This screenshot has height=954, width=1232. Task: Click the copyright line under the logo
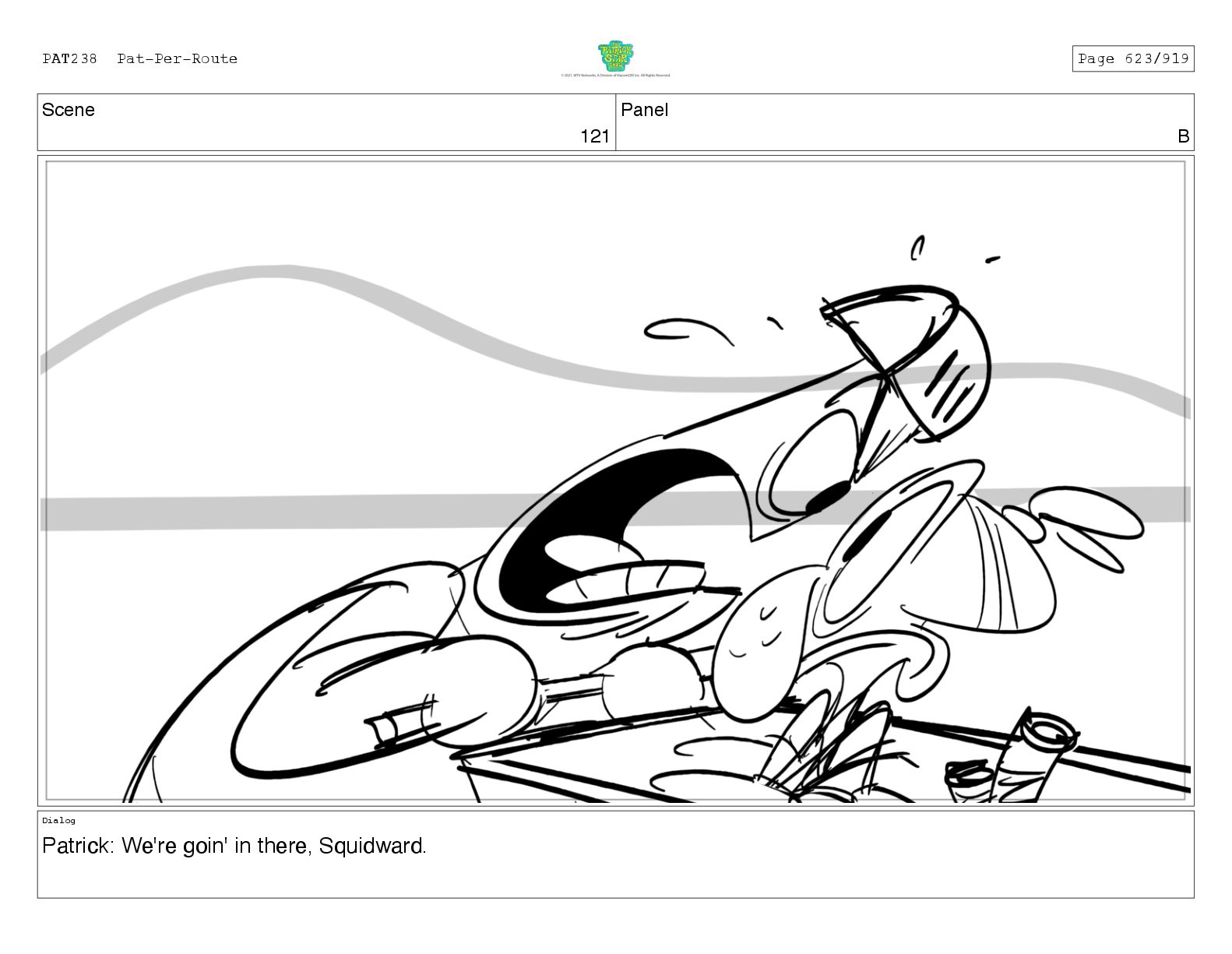pyautogui.click(x=615, y=76)
